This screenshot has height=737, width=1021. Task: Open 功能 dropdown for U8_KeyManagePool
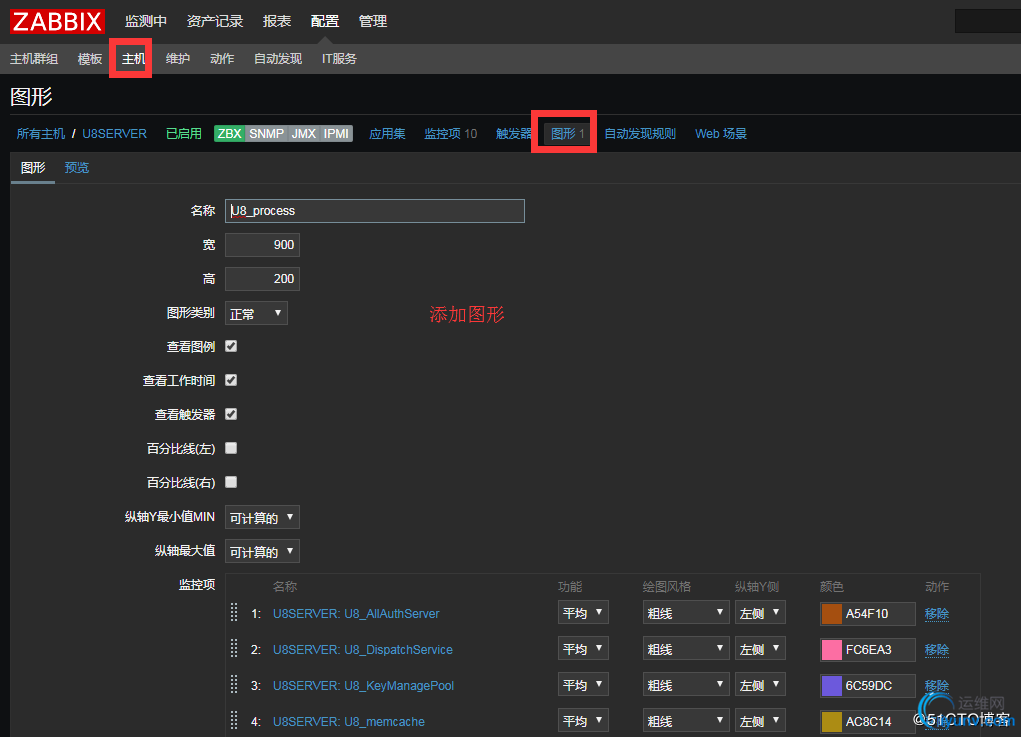[x=583, y=684]
